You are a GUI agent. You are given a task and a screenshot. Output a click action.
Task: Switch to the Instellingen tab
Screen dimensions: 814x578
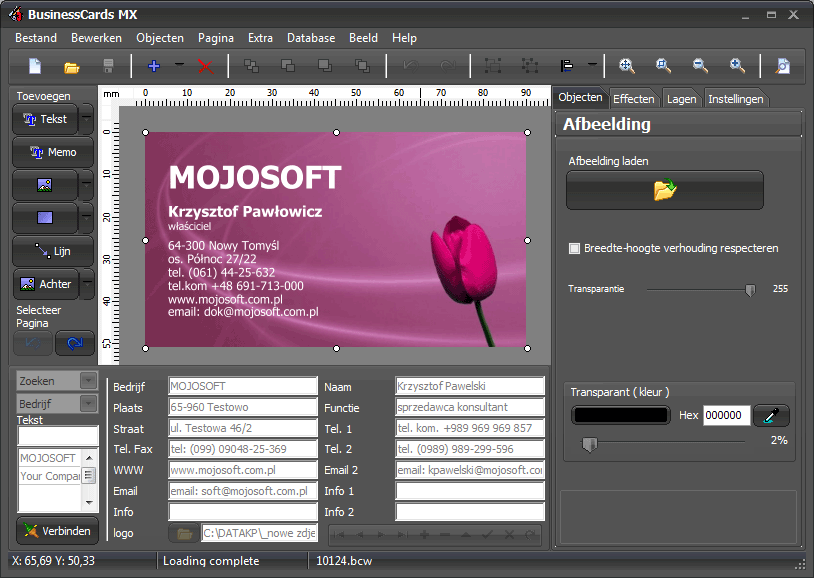(736, 99)
